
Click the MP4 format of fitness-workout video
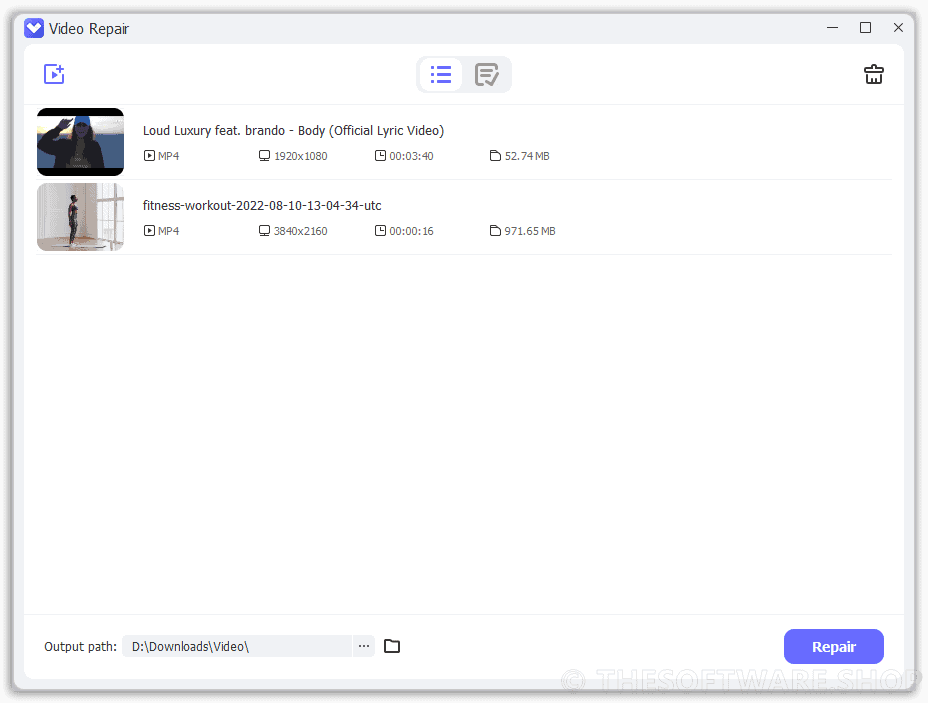(x=168, y=231)
